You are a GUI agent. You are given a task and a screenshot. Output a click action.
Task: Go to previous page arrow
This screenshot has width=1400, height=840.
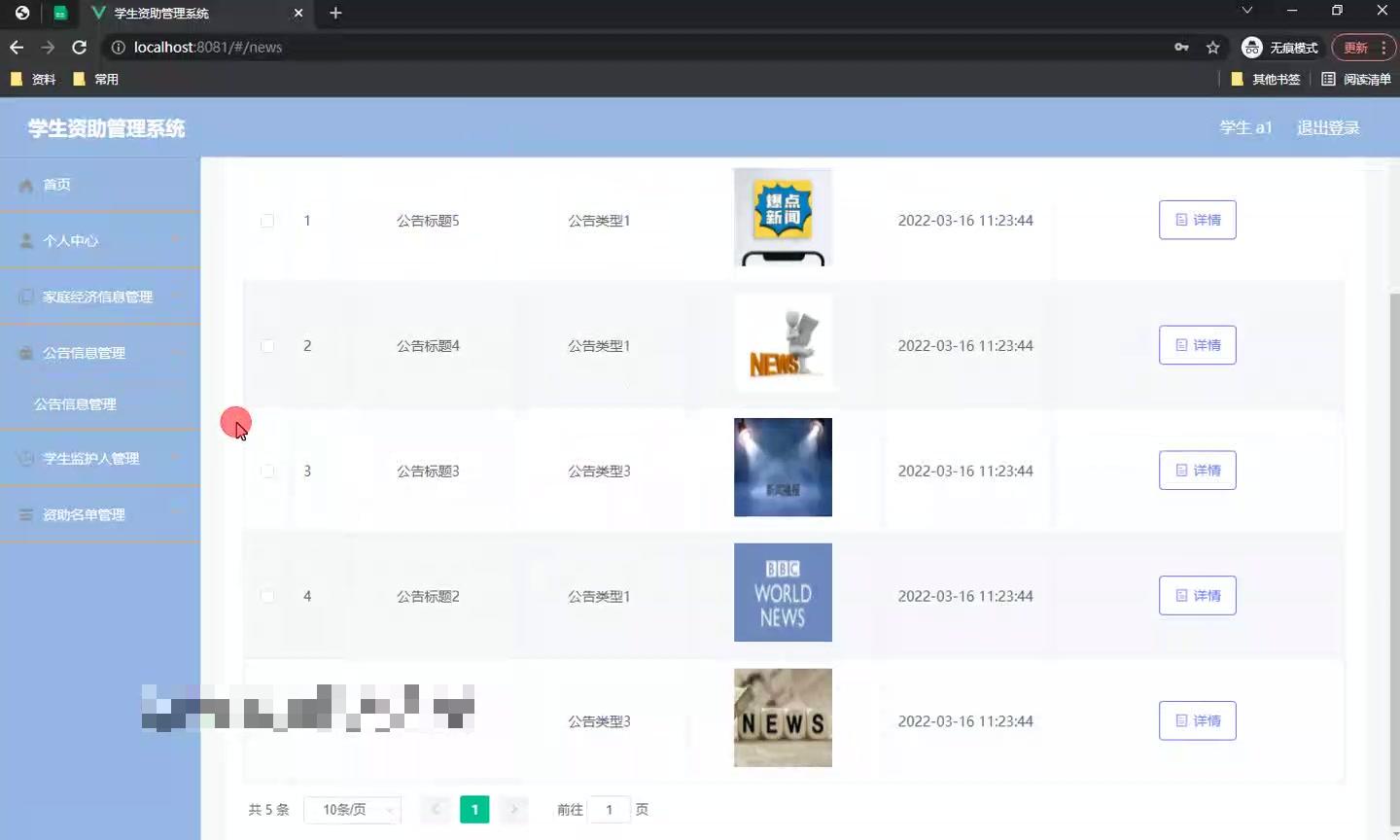pyautogui.click(x=436, y=810)
